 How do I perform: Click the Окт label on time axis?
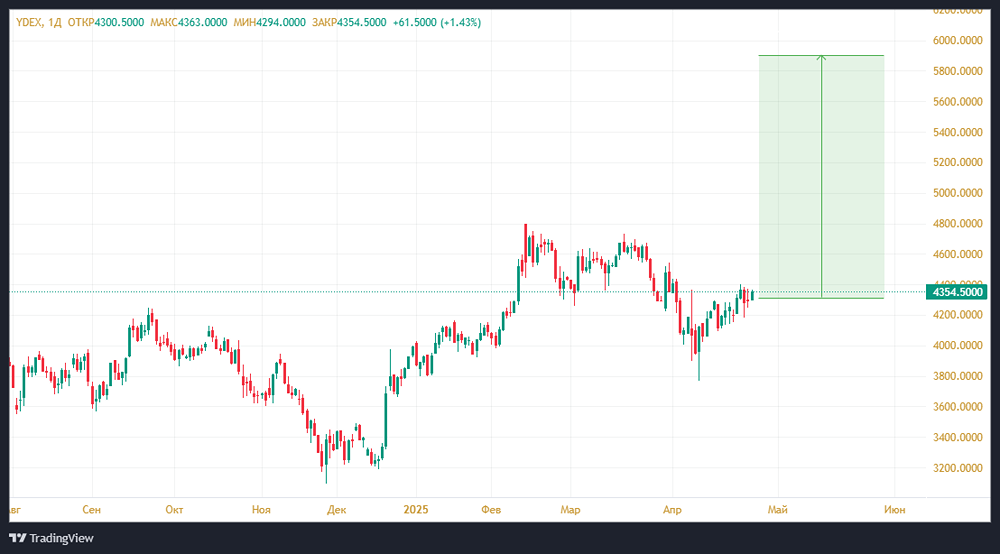pyautogui.click(x=174, y=509)
